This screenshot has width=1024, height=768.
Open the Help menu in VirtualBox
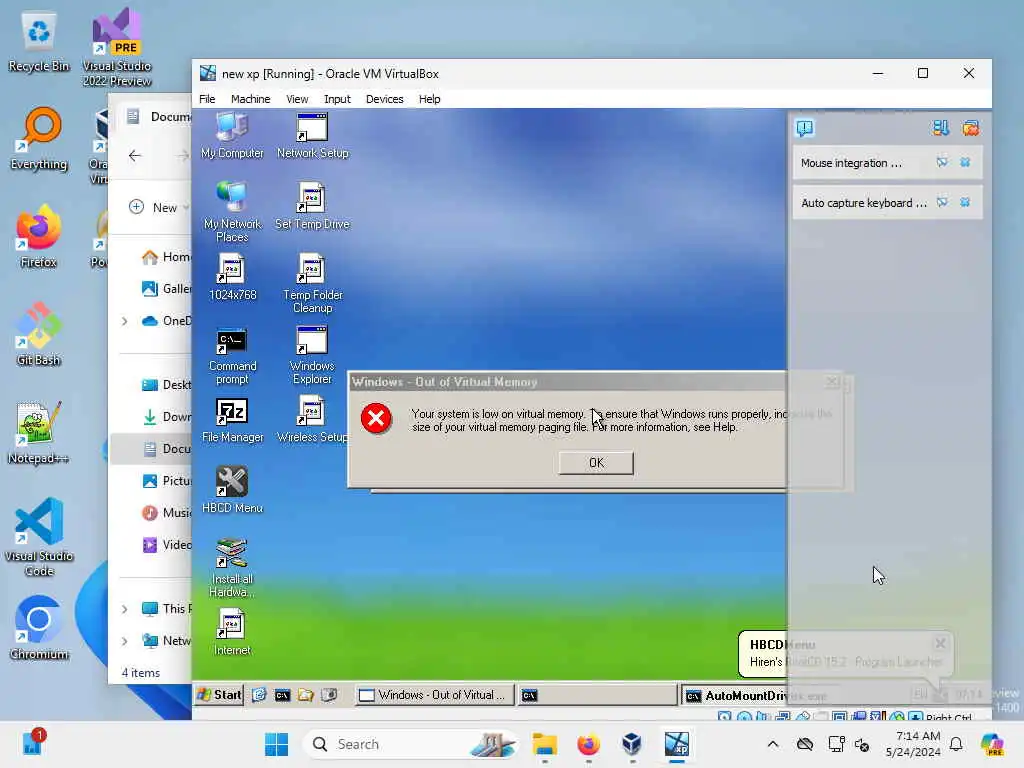[429, 99]
